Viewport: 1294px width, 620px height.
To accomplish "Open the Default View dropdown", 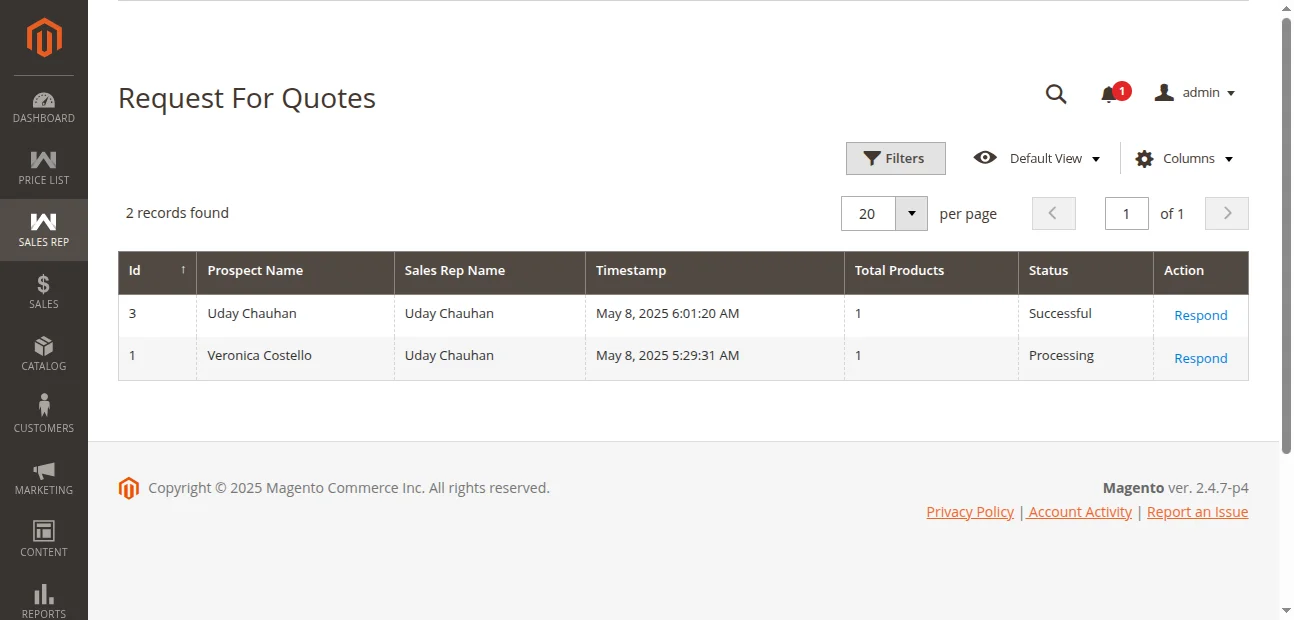I will [1037, 158].
